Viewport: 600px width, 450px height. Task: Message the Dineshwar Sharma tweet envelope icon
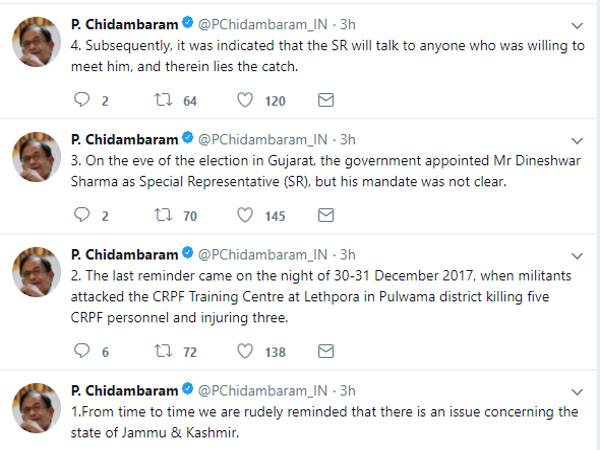(x=325, y=215)
